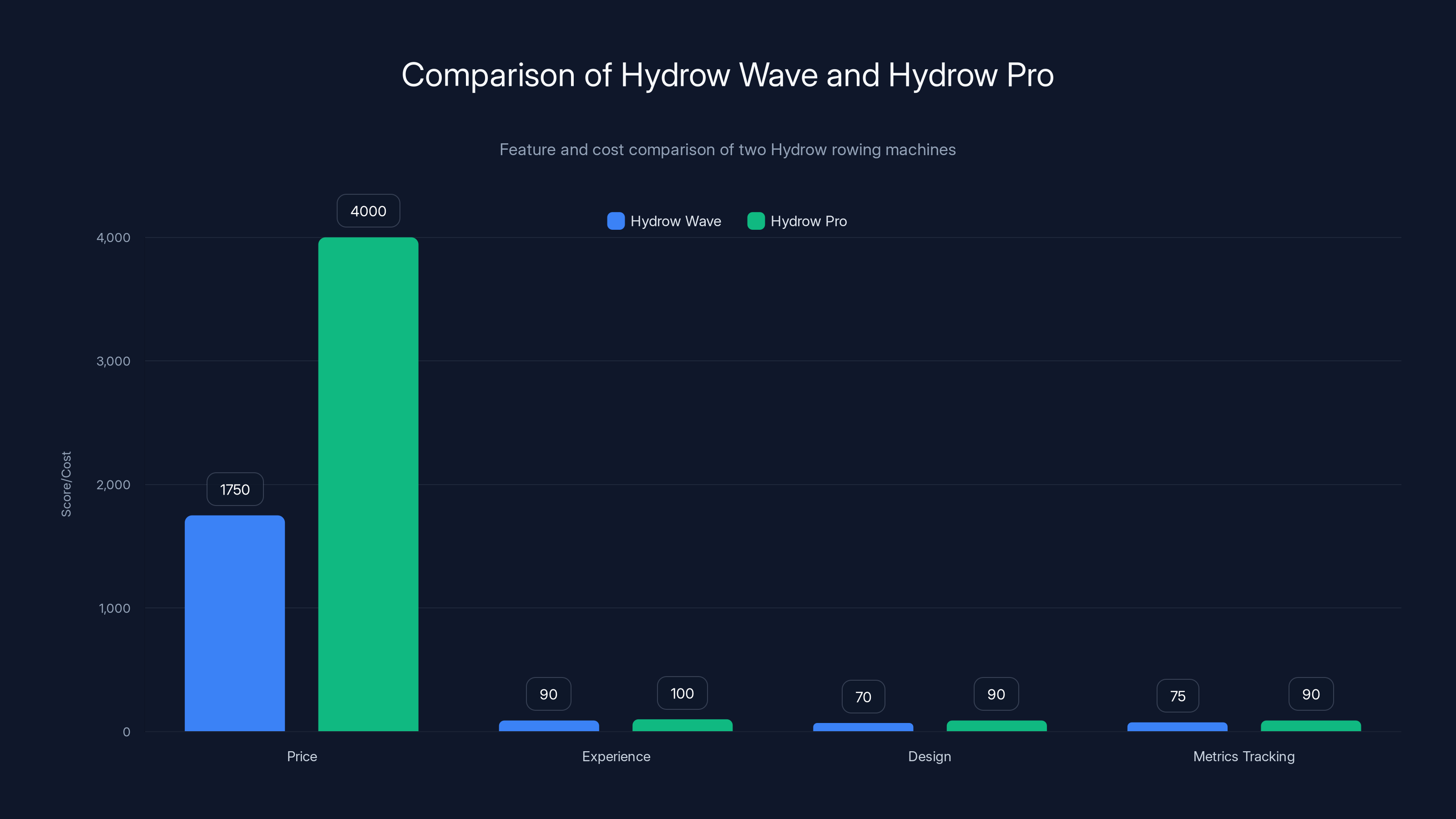The width and height of the screenshot is (1456, 819).
Task: Click the Hydrow Pro legend text
Action: coord(809,221)
